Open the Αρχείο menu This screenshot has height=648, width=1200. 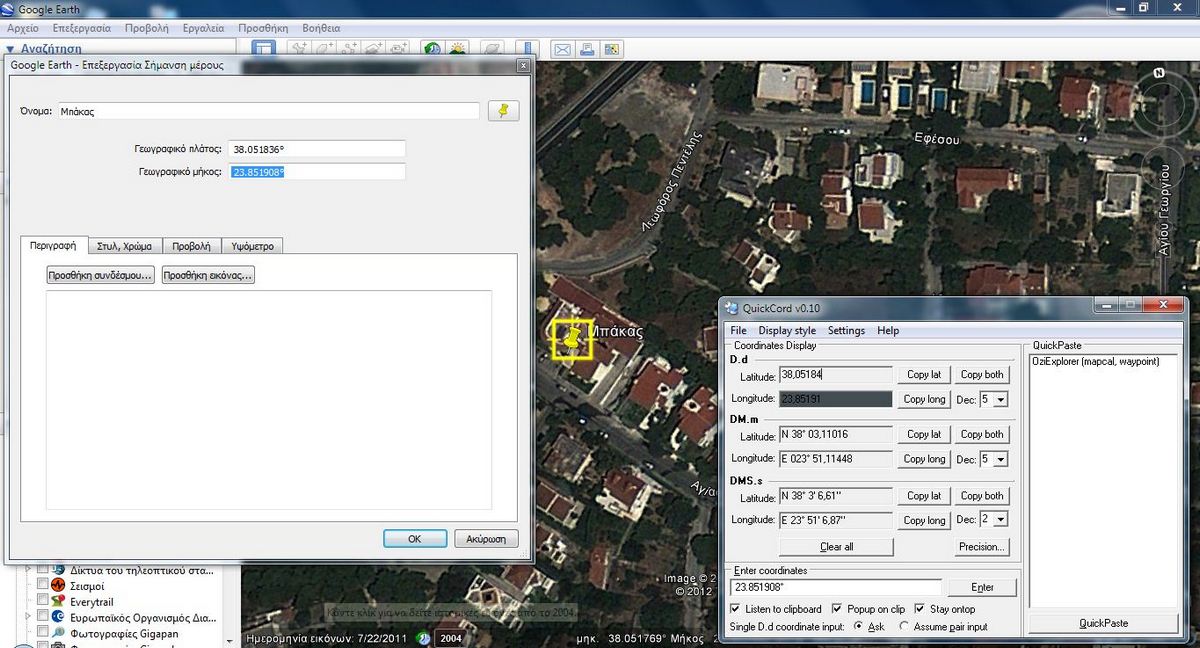23,28
